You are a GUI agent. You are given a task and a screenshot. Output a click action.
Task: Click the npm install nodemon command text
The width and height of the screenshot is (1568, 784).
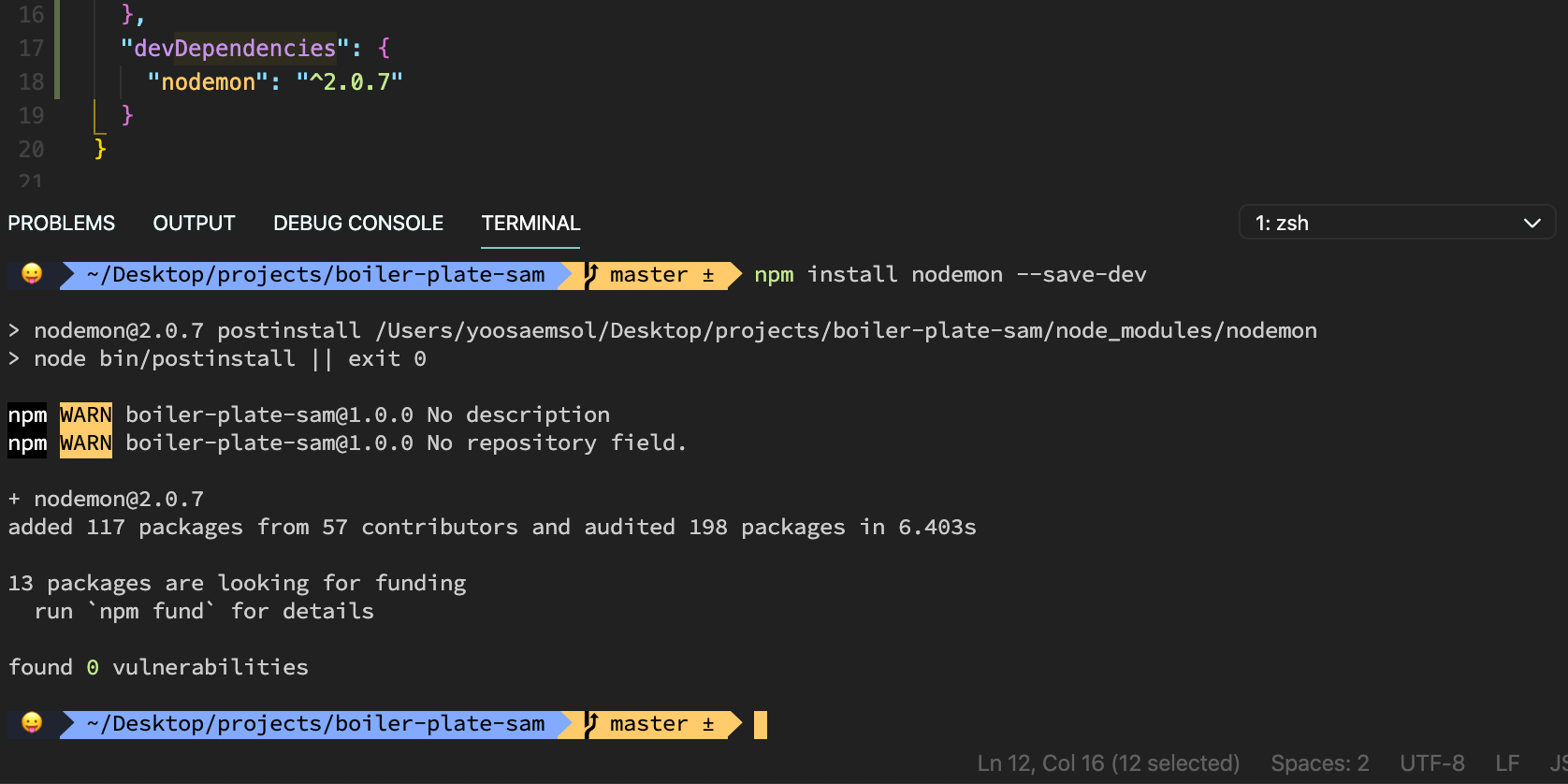[951, 274]
